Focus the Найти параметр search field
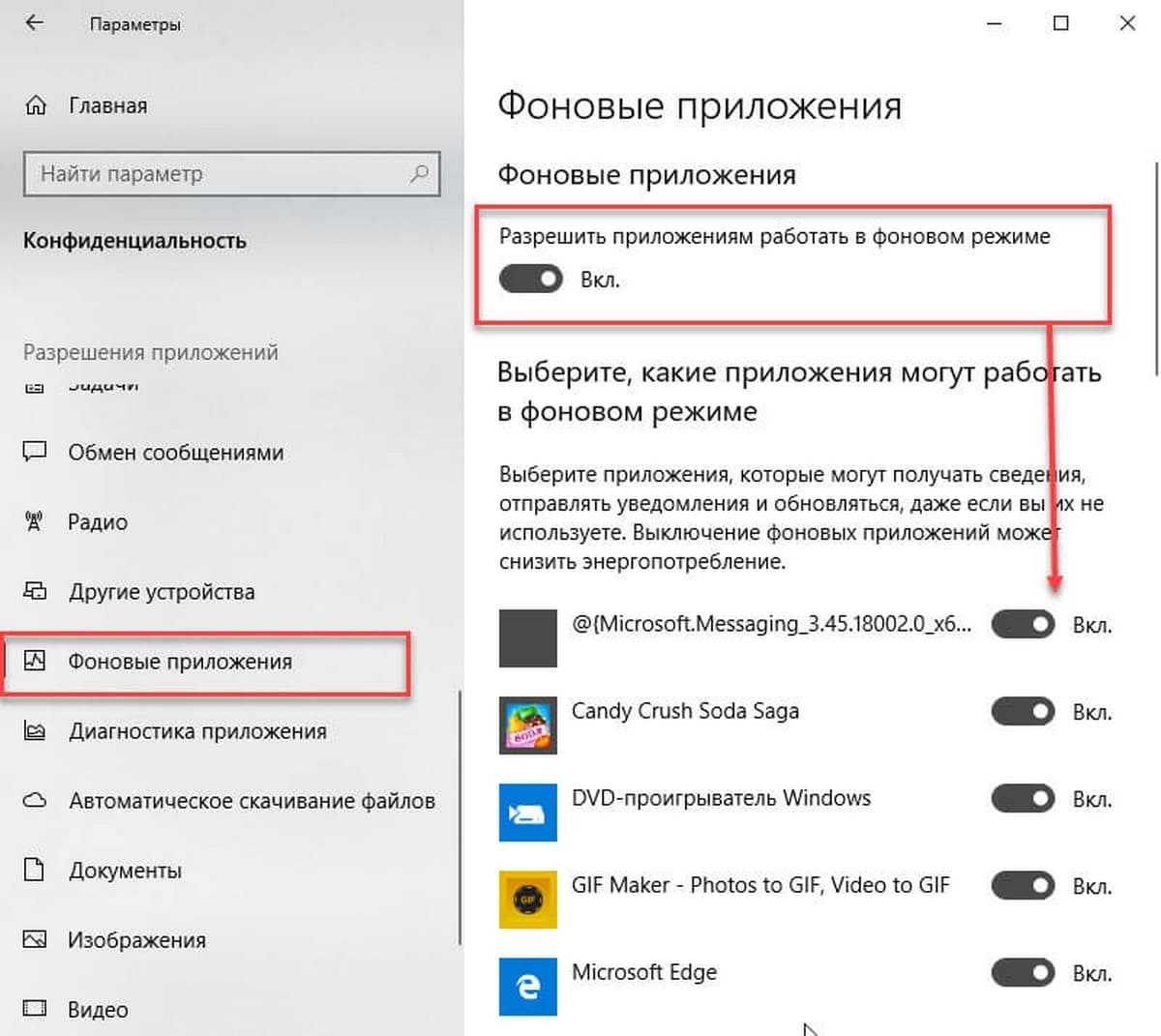 (231, 174)
